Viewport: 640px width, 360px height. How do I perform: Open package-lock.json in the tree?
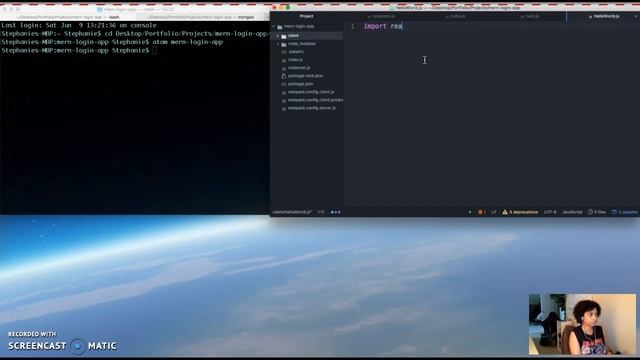[x=305, y=76]
